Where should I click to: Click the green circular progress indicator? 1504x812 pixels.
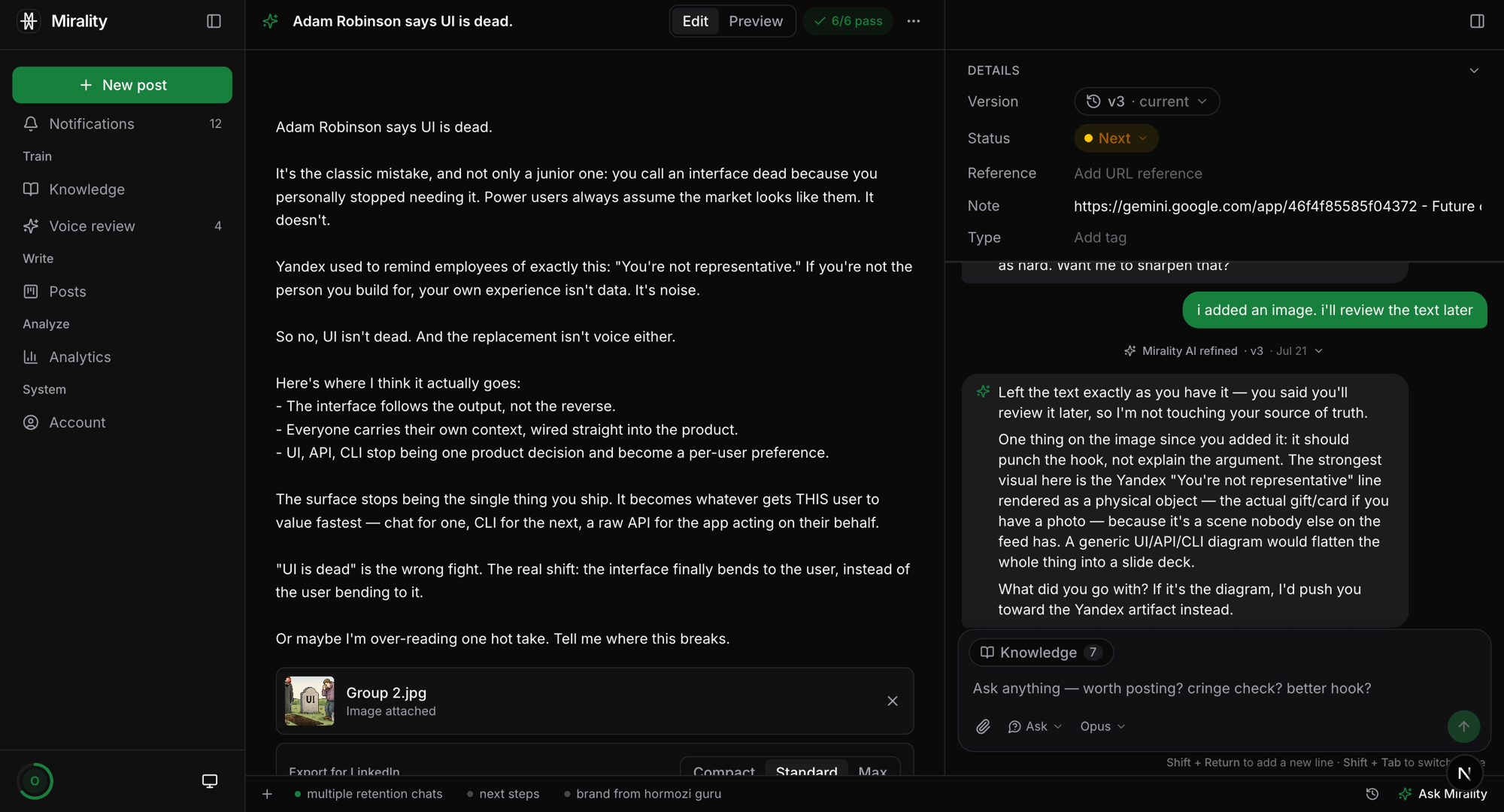(x=35, y=781)
